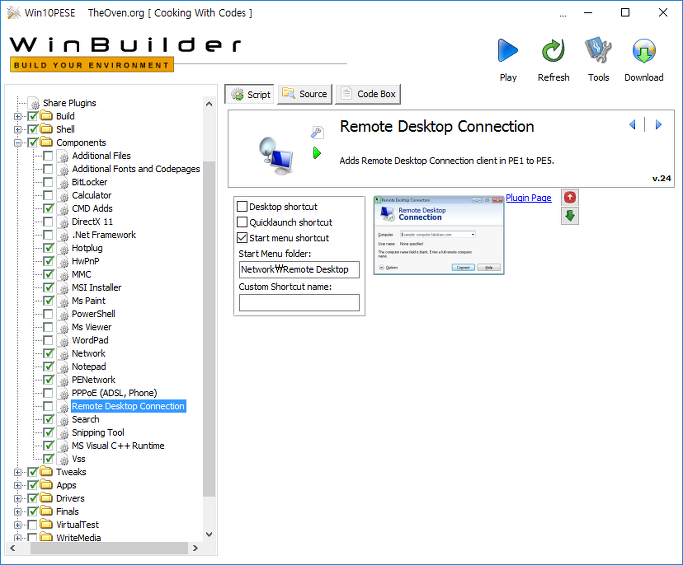Click tree horizontal scrollbar right arrow
Image resolution: width=683 pixels, height=565 pixels.
coord(195,548)
